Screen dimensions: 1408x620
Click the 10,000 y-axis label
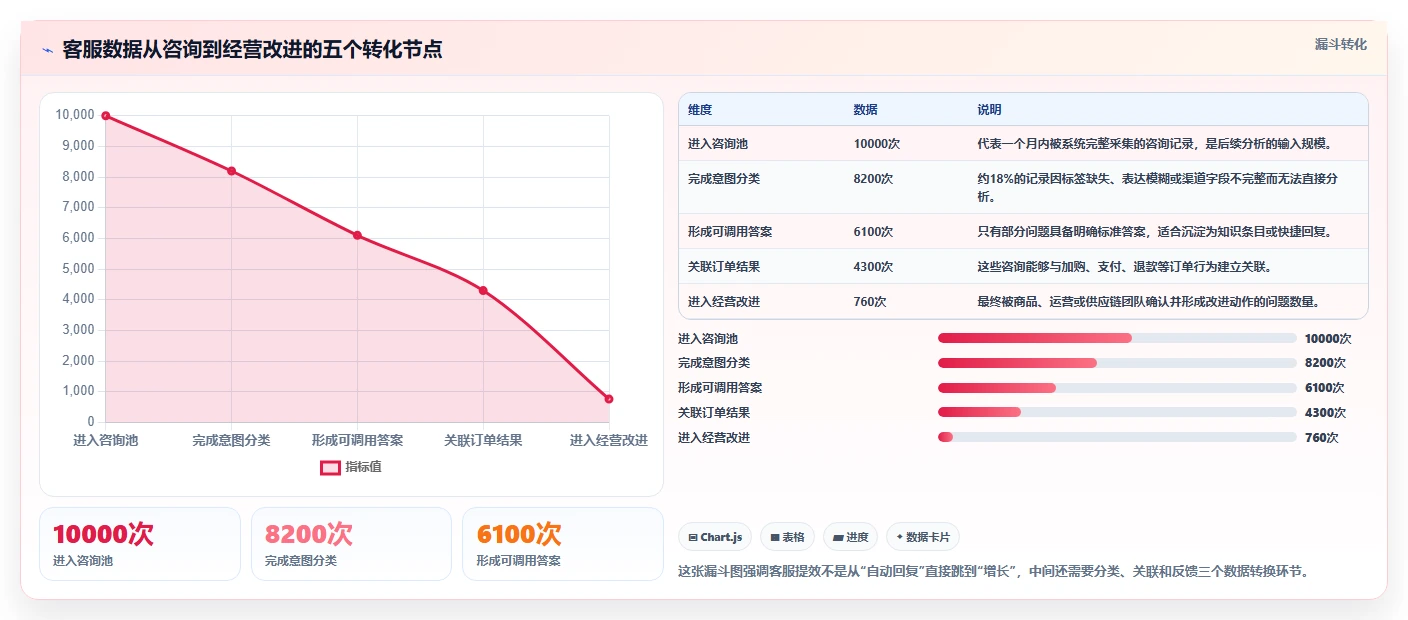(x=75, y=115)
